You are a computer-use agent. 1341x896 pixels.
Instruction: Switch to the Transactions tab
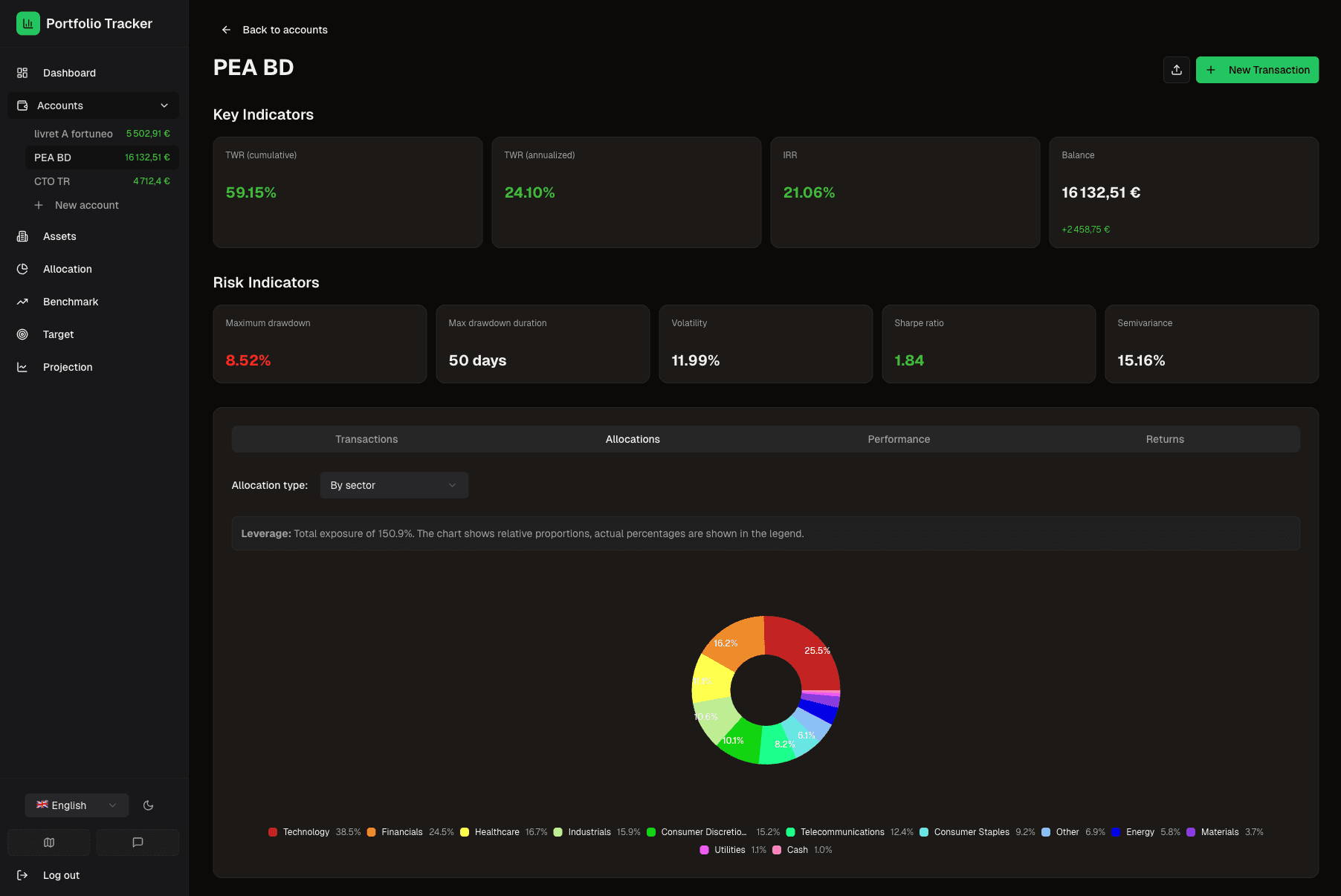pos(366,438)
